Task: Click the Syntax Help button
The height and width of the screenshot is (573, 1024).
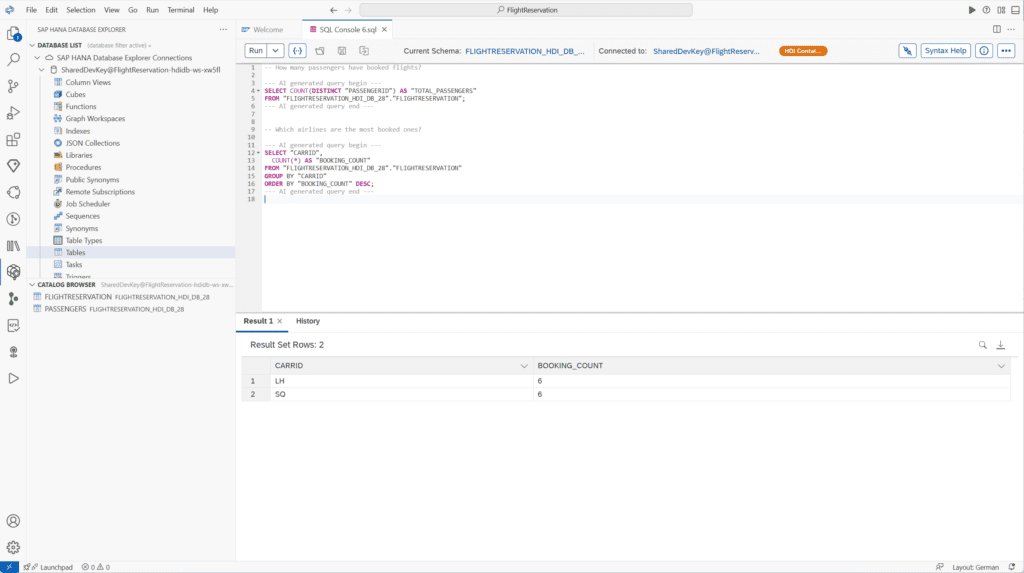Action: pos(945,50)
